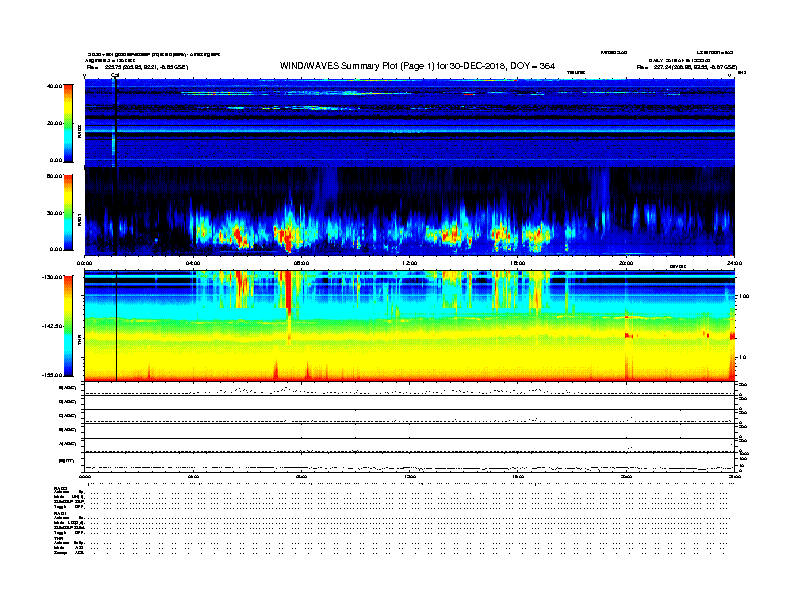
Task: Click the Cal marker label above RAD2
Action: (115, 75)
